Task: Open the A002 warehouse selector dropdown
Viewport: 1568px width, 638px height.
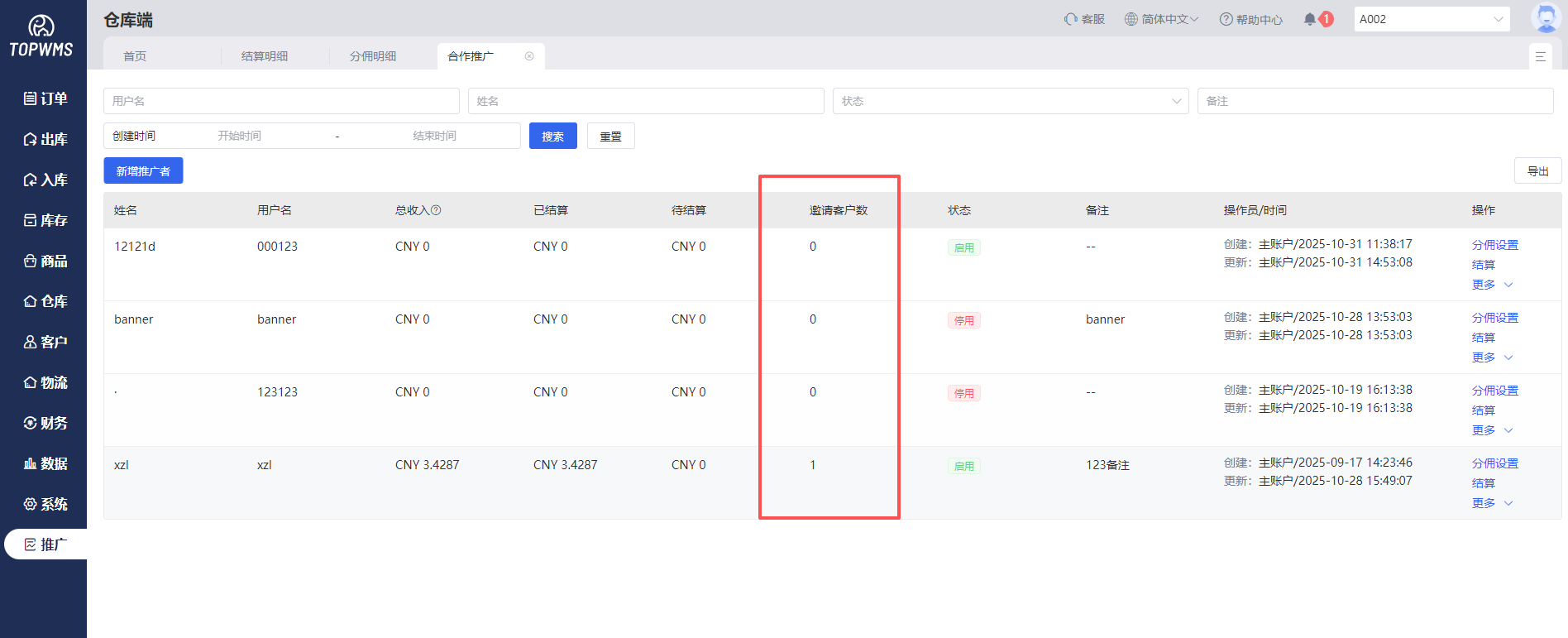Action: tap(1432, 19)
